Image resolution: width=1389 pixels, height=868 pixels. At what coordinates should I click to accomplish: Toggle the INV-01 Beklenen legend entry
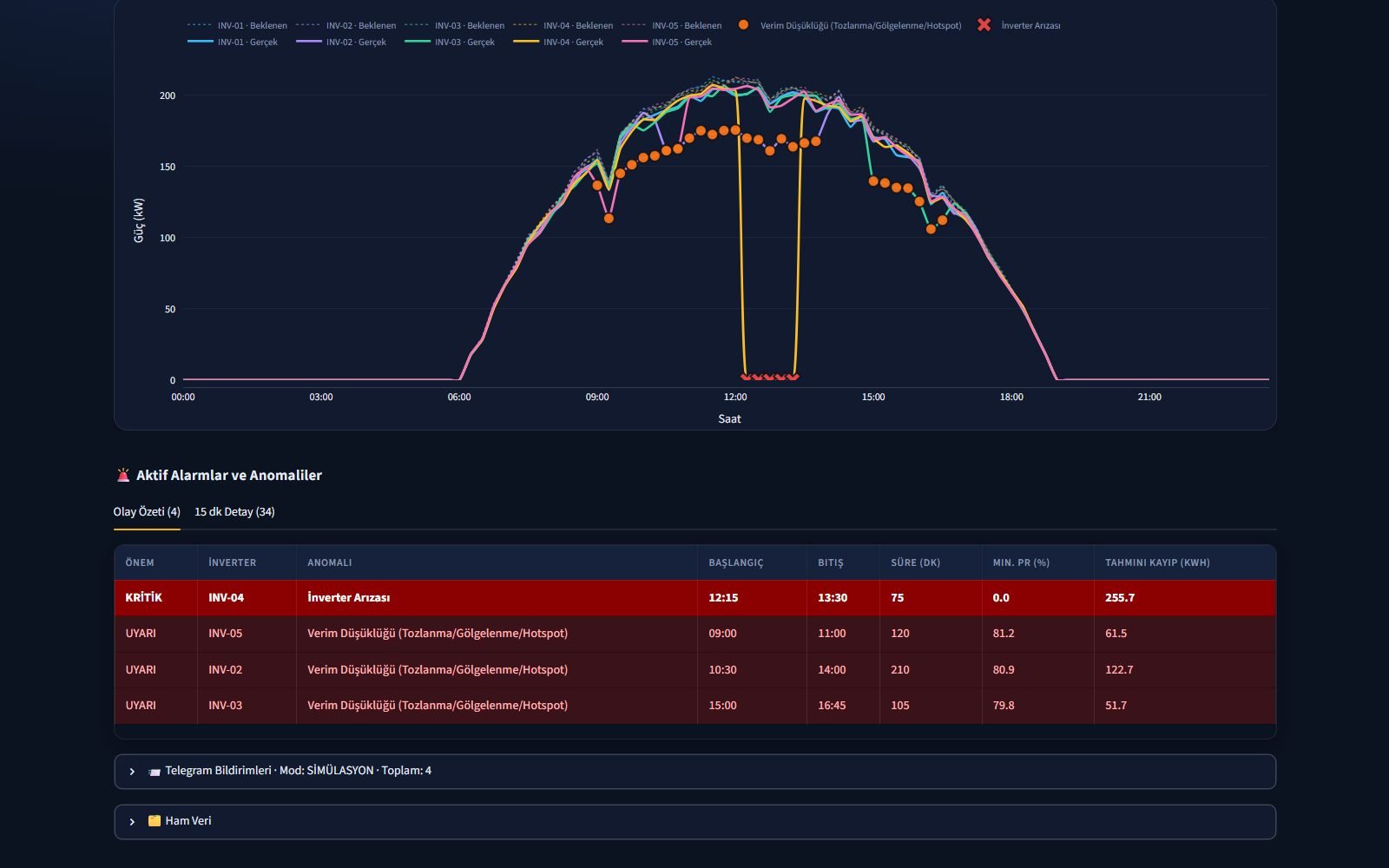click(x=237, y=26)
